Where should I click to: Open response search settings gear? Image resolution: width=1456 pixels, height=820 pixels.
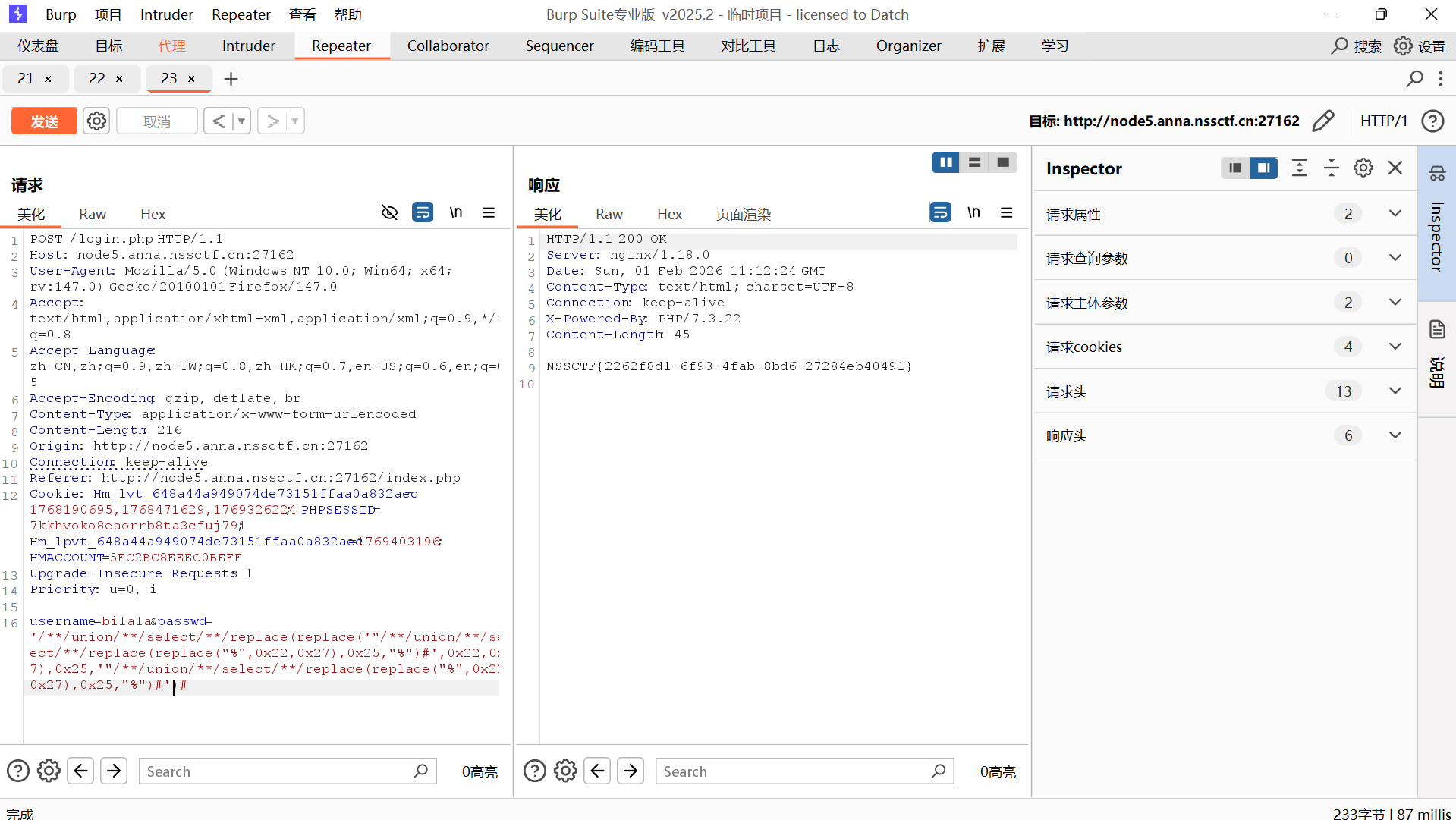click(565, 771)
